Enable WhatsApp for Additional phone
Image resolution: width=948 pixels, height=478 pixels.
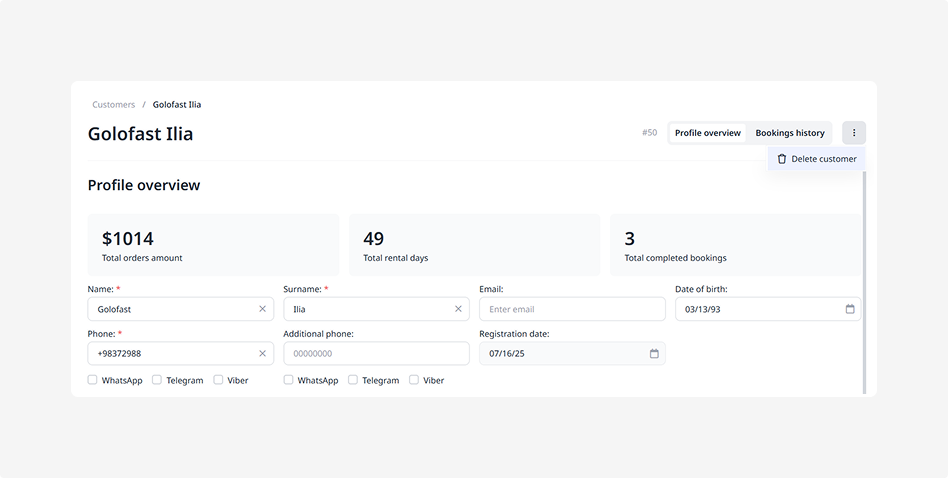click(x=289, y=380)
